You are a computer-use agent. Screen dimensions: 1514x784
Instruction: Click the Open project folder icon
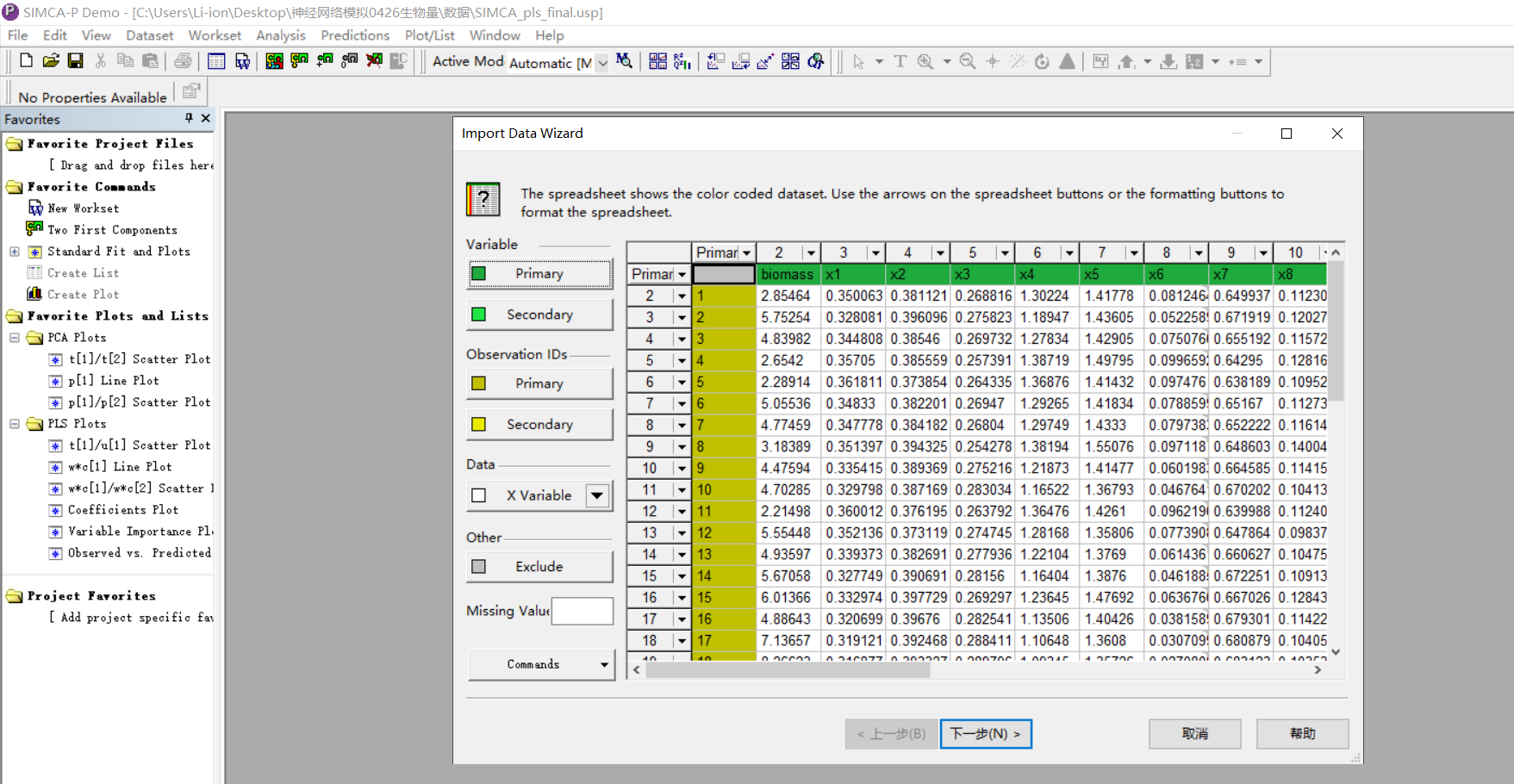click(x=51, y=61)
